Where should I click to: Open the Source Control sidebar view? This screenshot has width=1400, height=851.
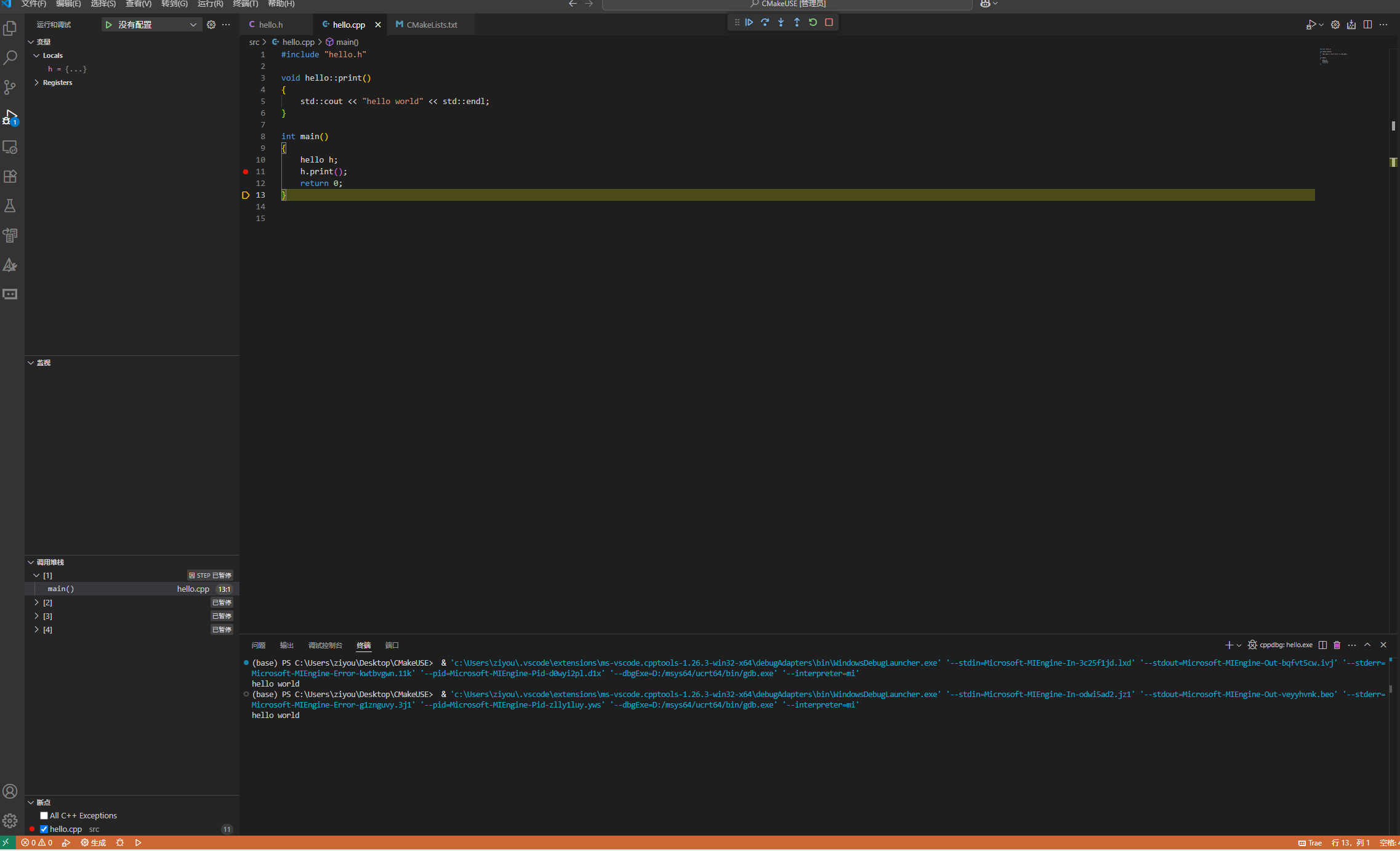pyautogui.click(x=10, y=87)
